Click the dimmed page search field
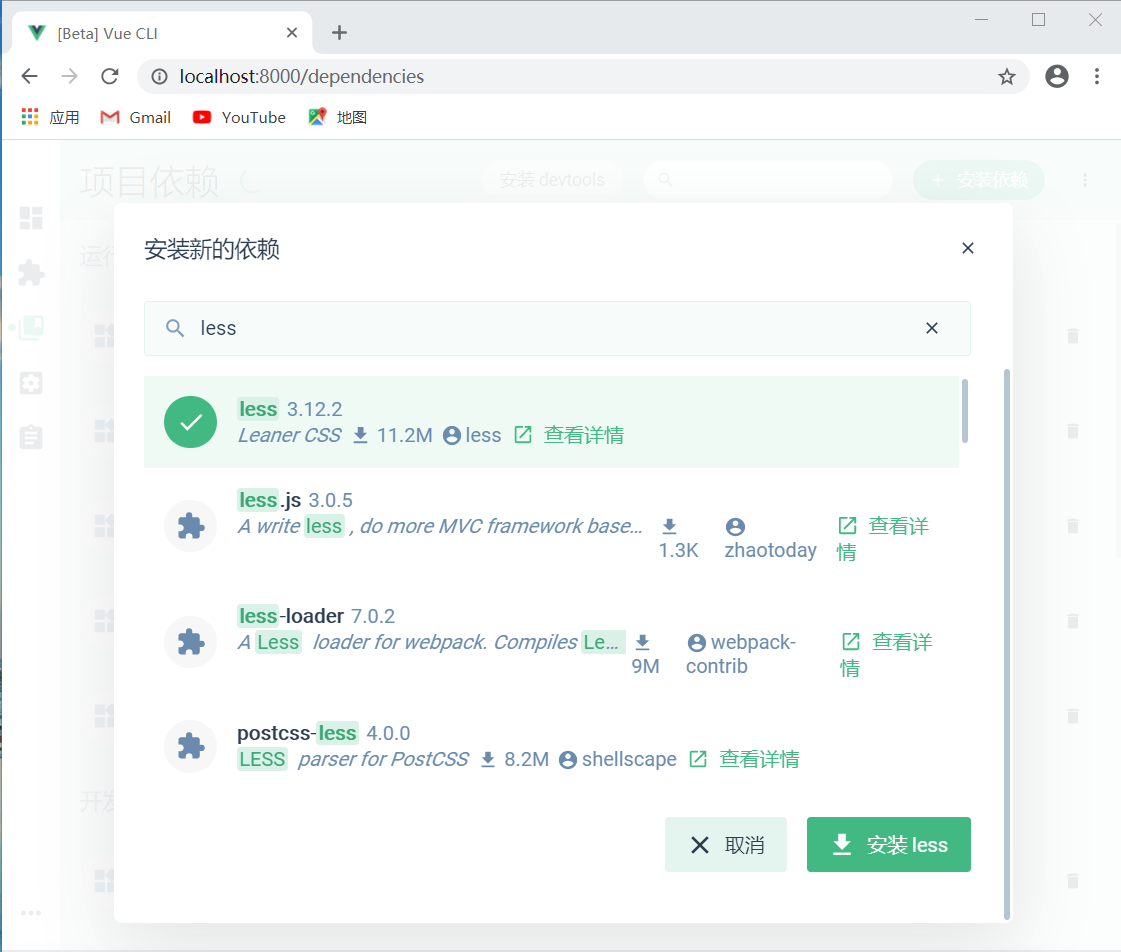1121x952 pixels. 768,180
